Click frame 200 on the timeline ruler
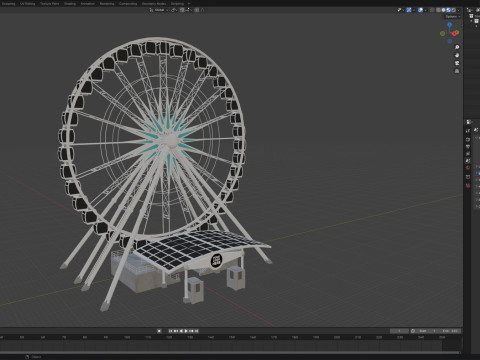 (337, 337)
